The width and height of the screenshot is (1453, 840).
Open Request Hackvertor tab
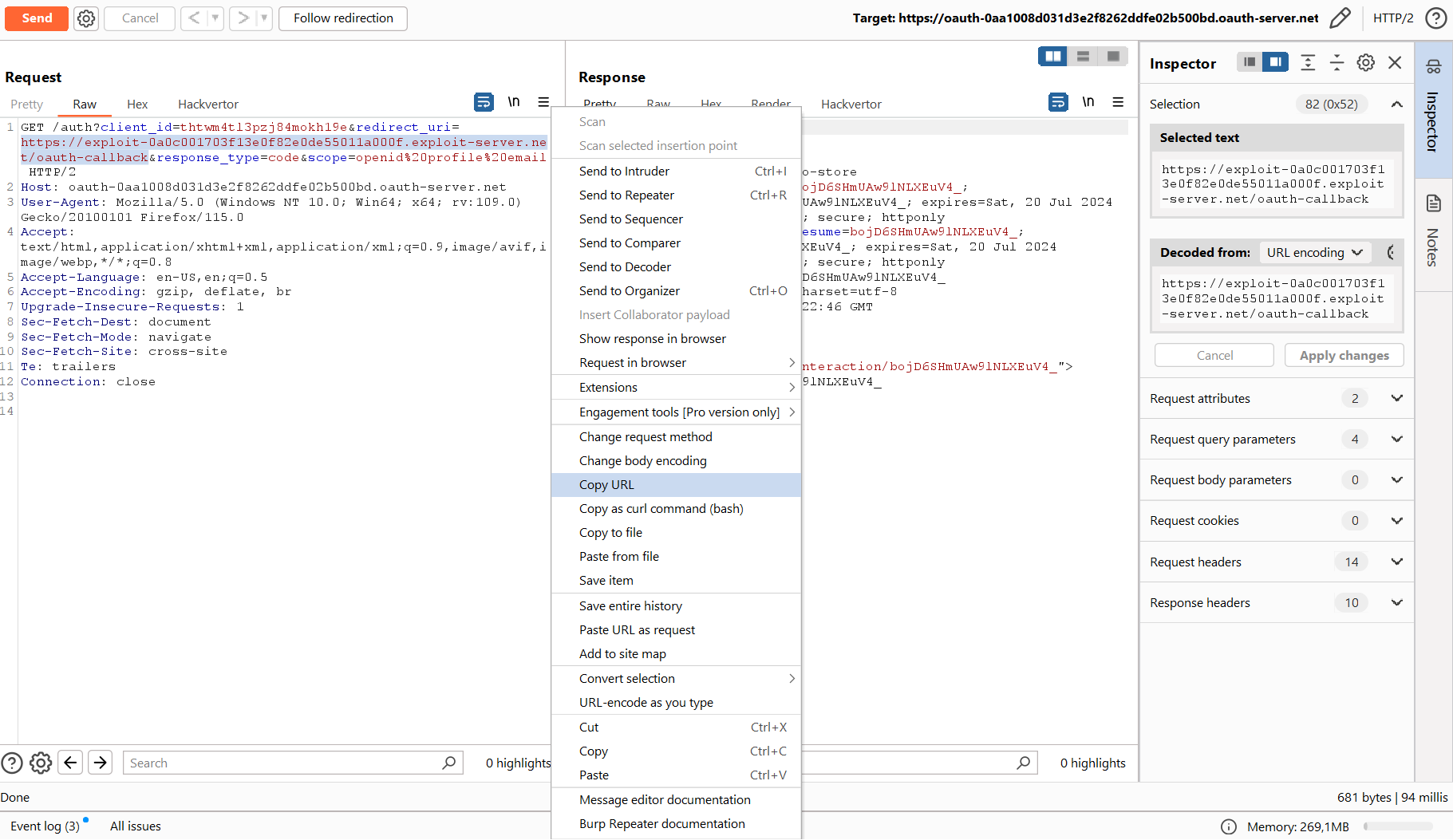[x=208, y=105]
